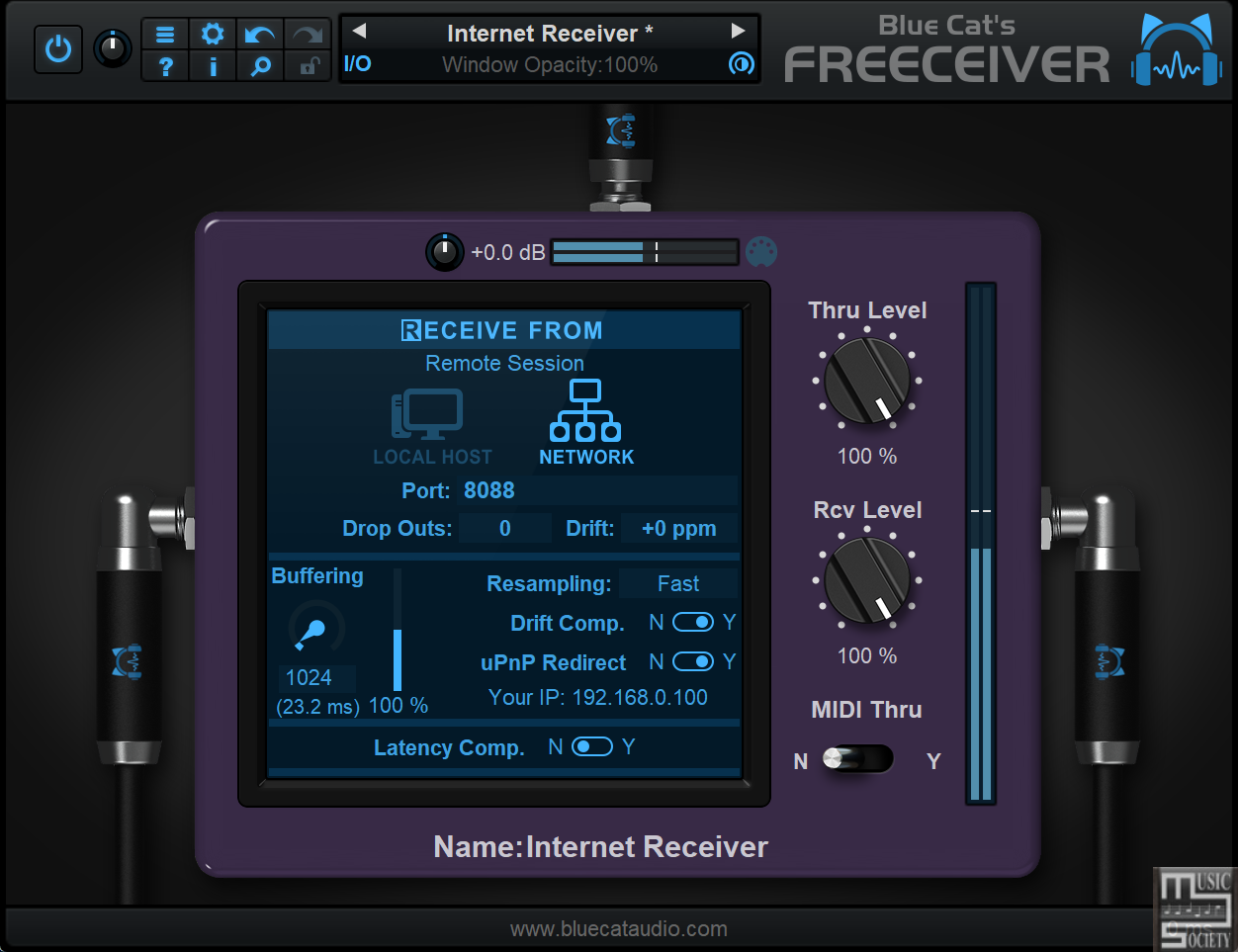The width and height of the screenshot is (1238, 952).
Task: Adjust the small gain knob beside power button
Action: [113, 48]
